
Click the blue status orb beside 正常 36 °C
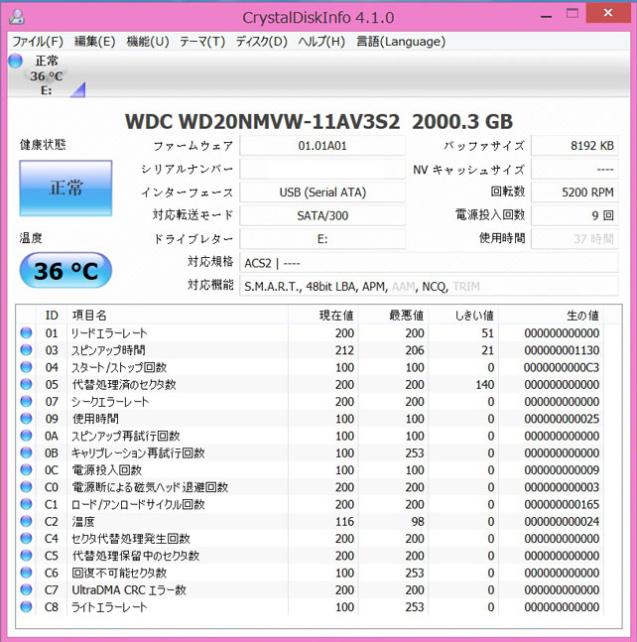click(16, 61)
